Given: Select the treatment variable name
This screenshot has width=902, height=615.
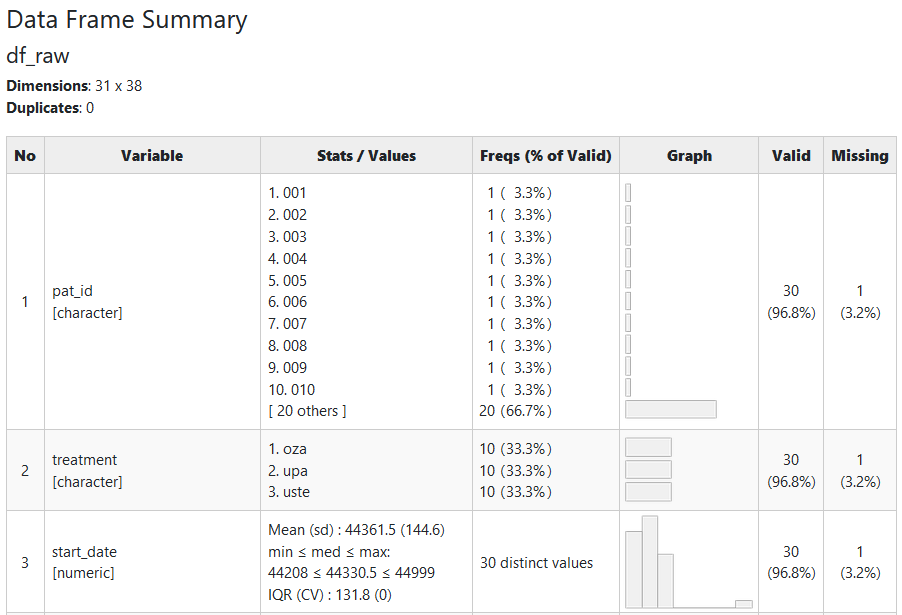Looking at the screenshot, I should click(84, 460).
